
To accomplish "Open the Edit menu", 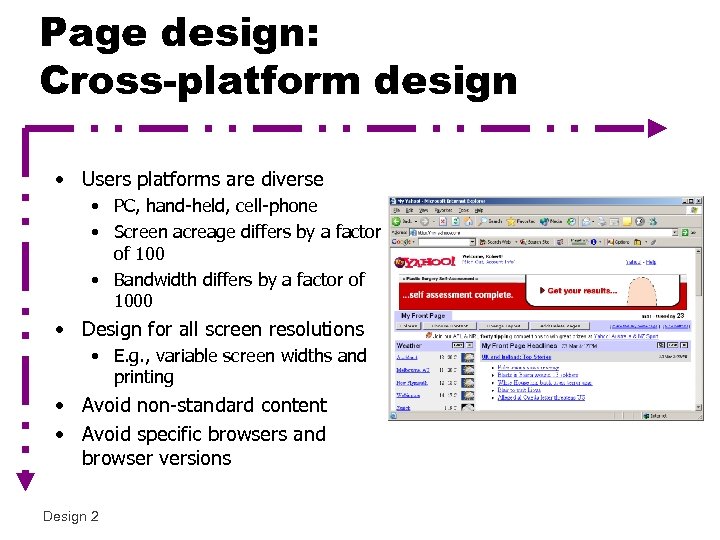I will click(x=409, y=210).
